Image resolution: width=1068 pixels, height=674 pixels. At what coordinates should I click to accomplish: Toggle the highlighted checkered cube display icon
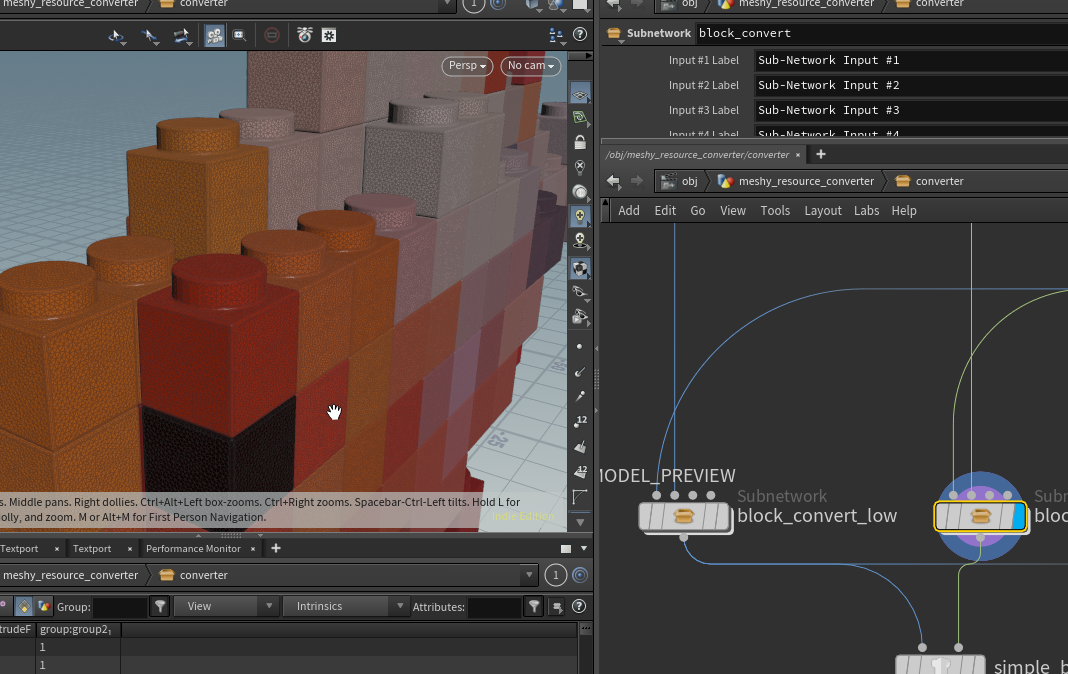click(x=580, y=268)
